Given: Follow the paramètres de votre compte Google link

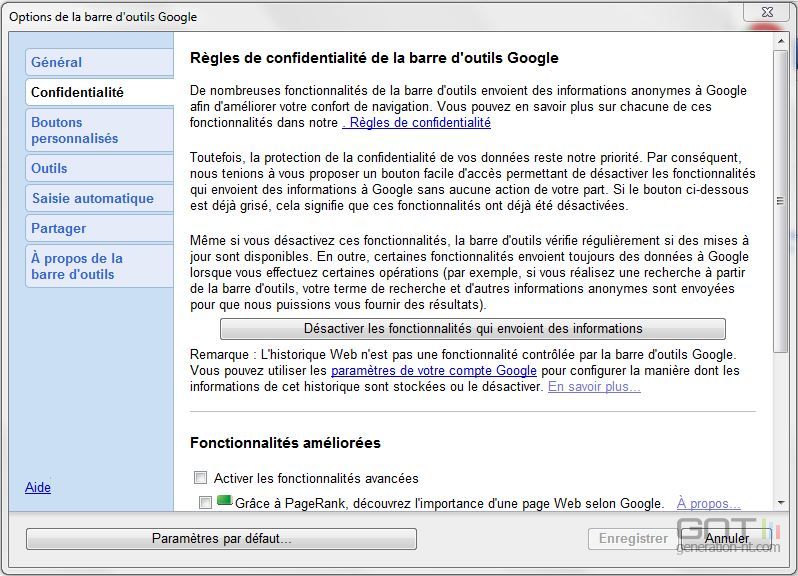Looking at the screenshot, I should 433,370.
